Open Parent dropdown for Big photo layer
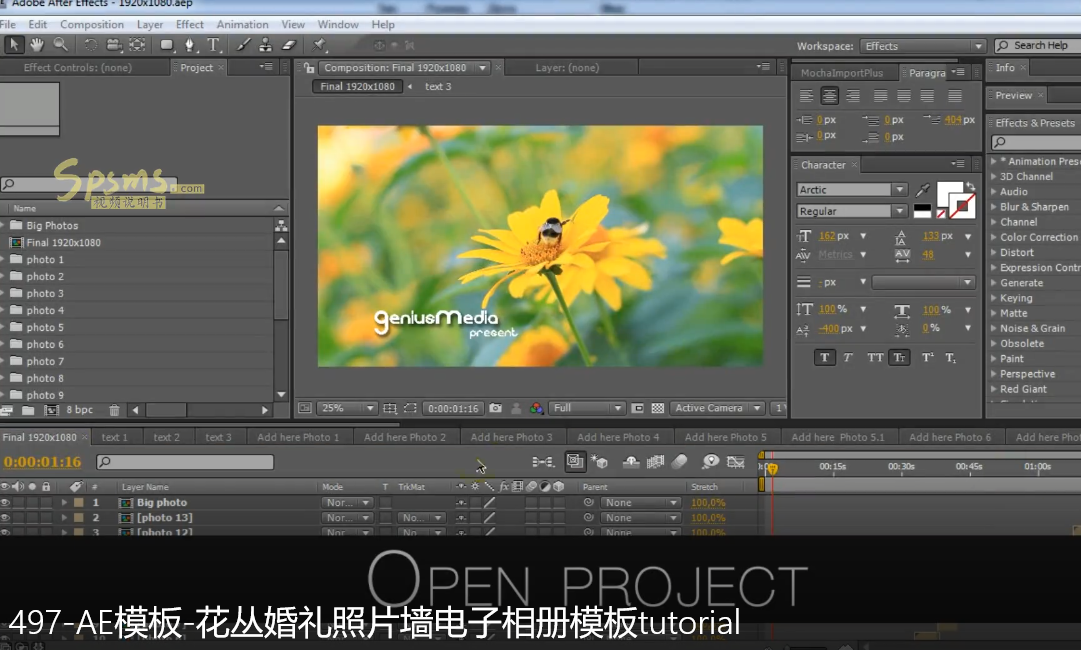1081x650 pixels. (x=640, y=502)
